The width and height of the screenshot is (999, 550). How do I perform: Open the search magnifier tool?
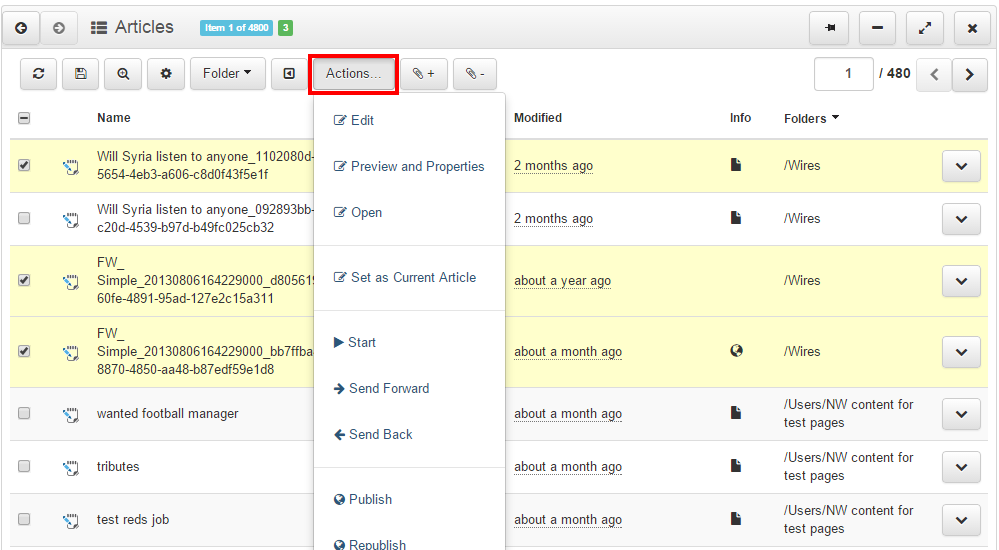tap(123, 74)
